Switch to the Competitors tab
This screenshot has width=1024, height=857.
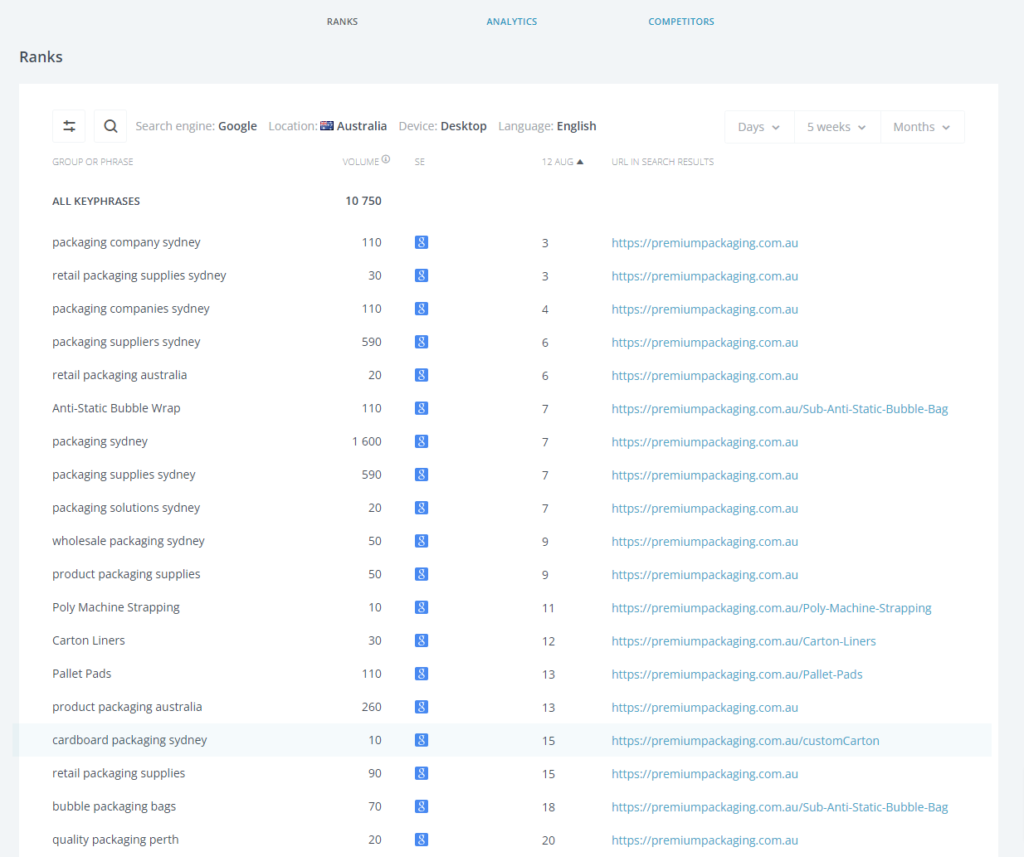pos(681,22)
